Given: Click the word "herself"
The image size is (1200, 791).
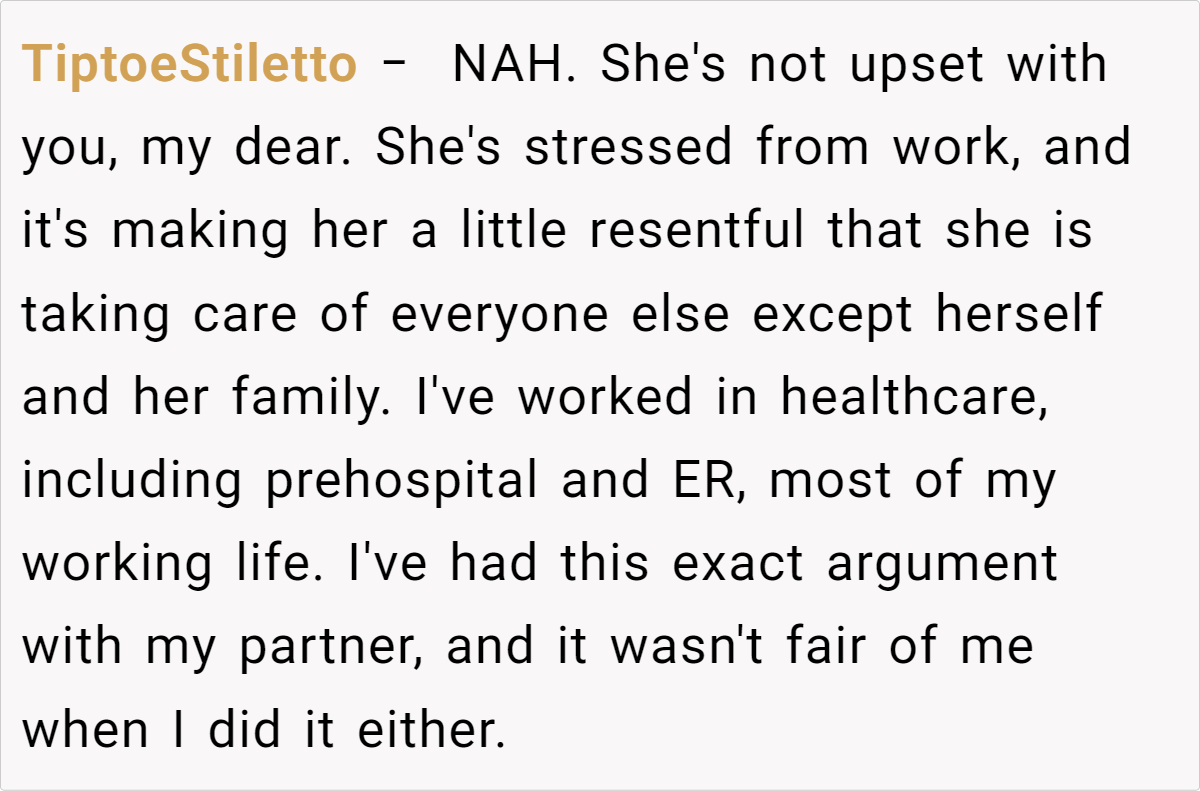Looking at the screenshot, I should (x=1018, y=314).
